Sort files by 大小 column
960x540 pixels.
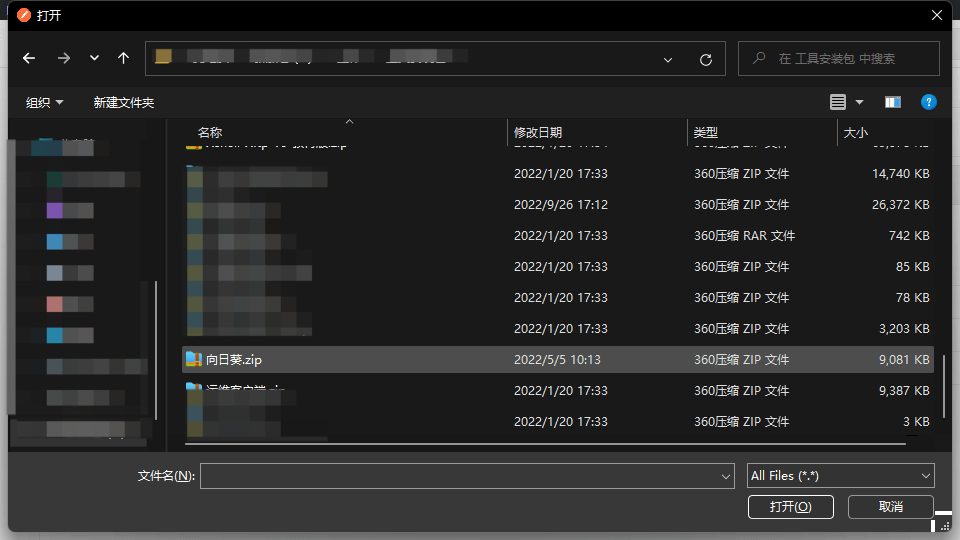point(855,132)
